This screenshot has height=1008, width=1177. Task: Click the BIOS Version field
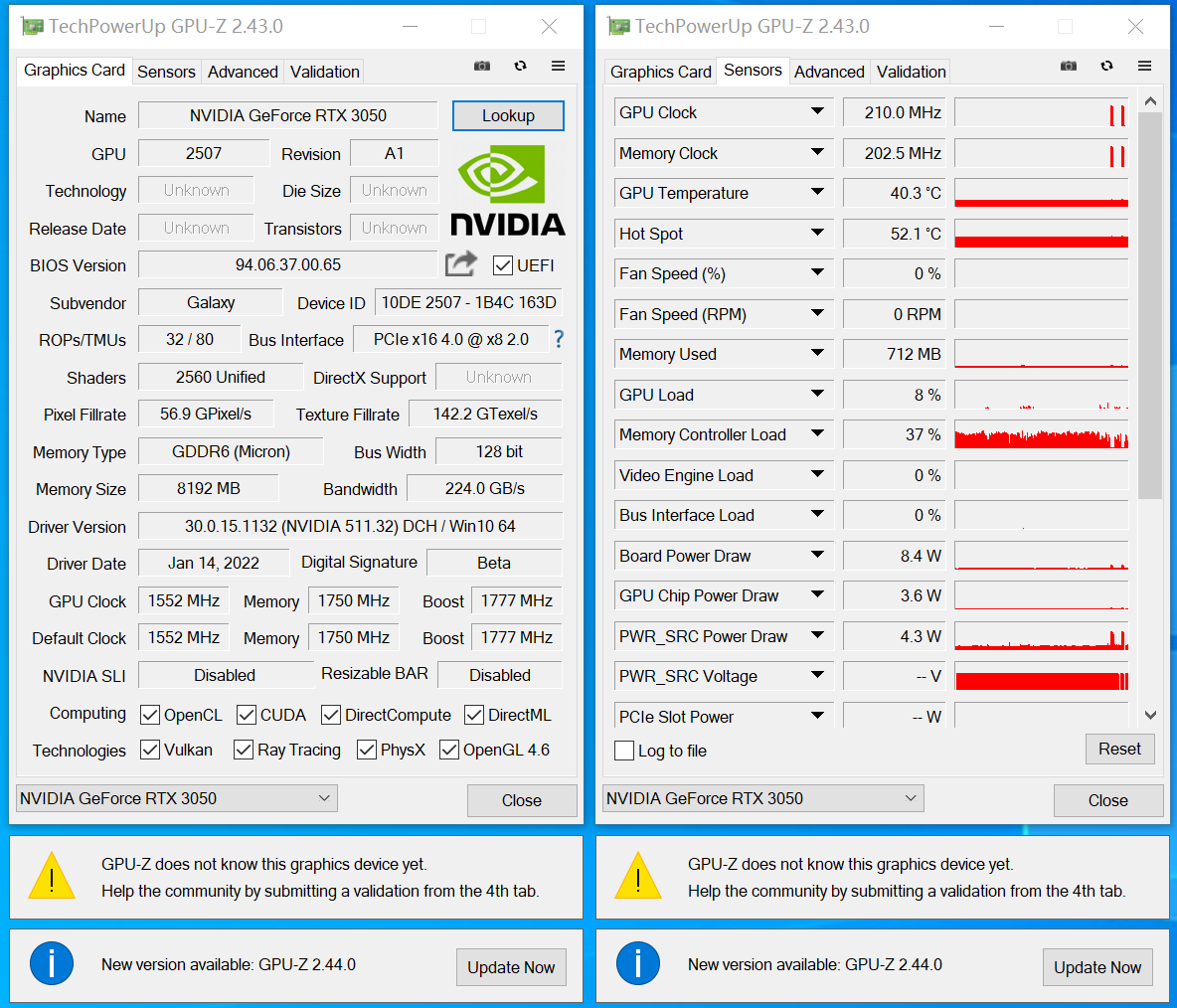coord(288,265)
